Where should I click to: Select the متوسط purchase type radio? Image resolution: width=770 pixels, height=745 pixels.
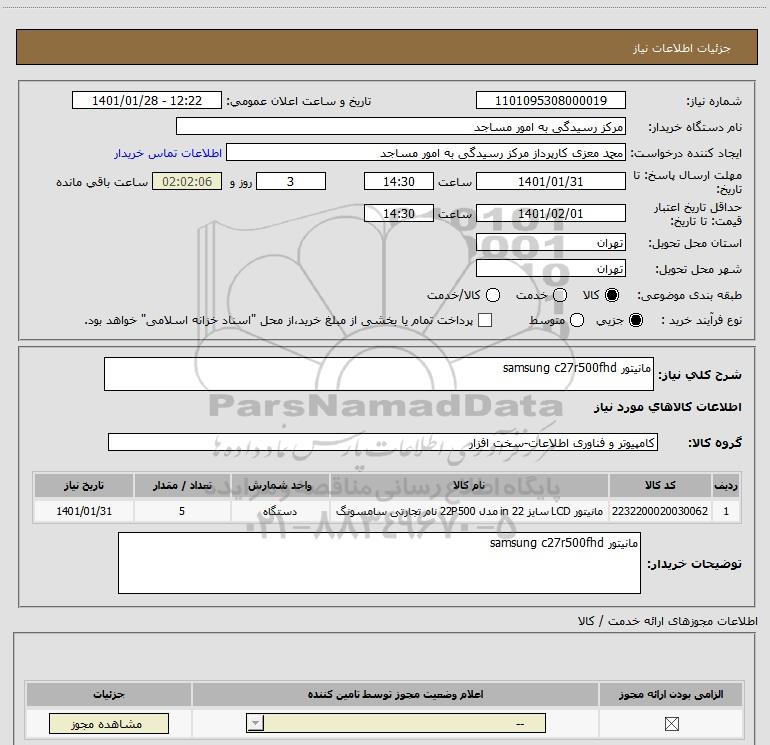click(577, 320)
